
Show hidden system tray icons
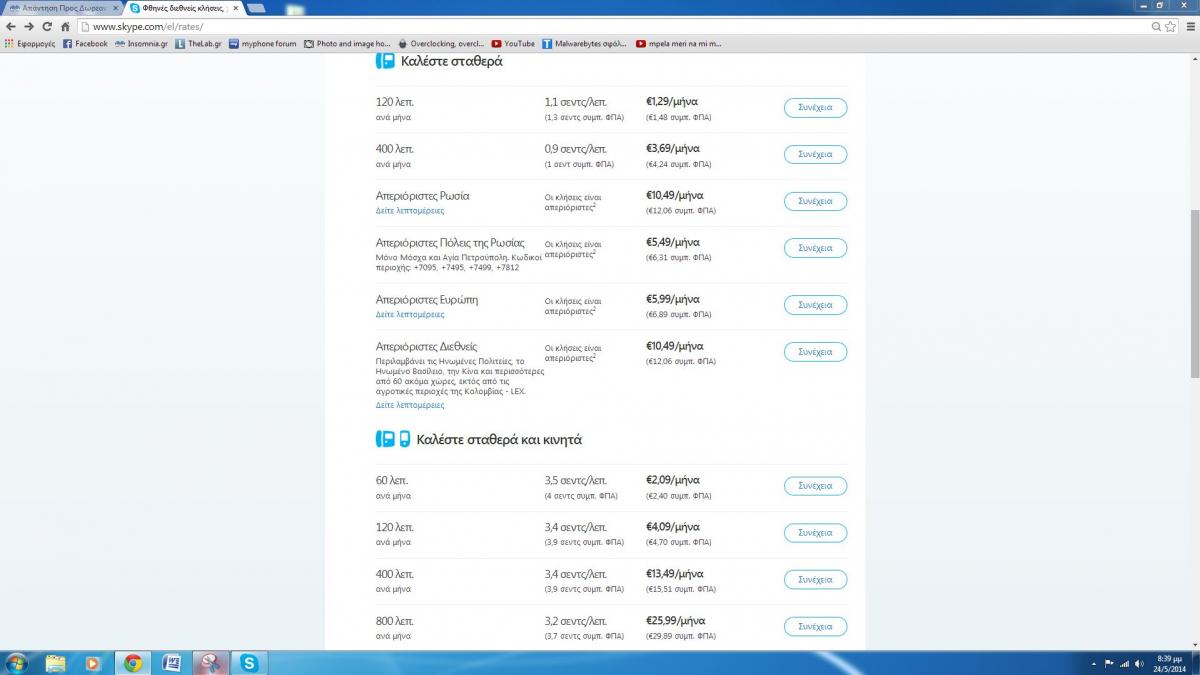pyautogui.click(x=1092, y=663)
